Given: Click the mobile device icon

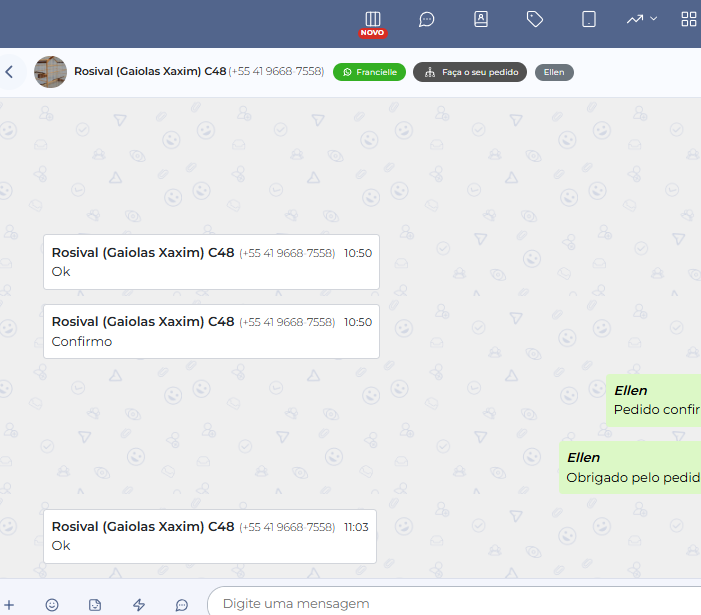Looking at the screenshot, I should [589, 19].
